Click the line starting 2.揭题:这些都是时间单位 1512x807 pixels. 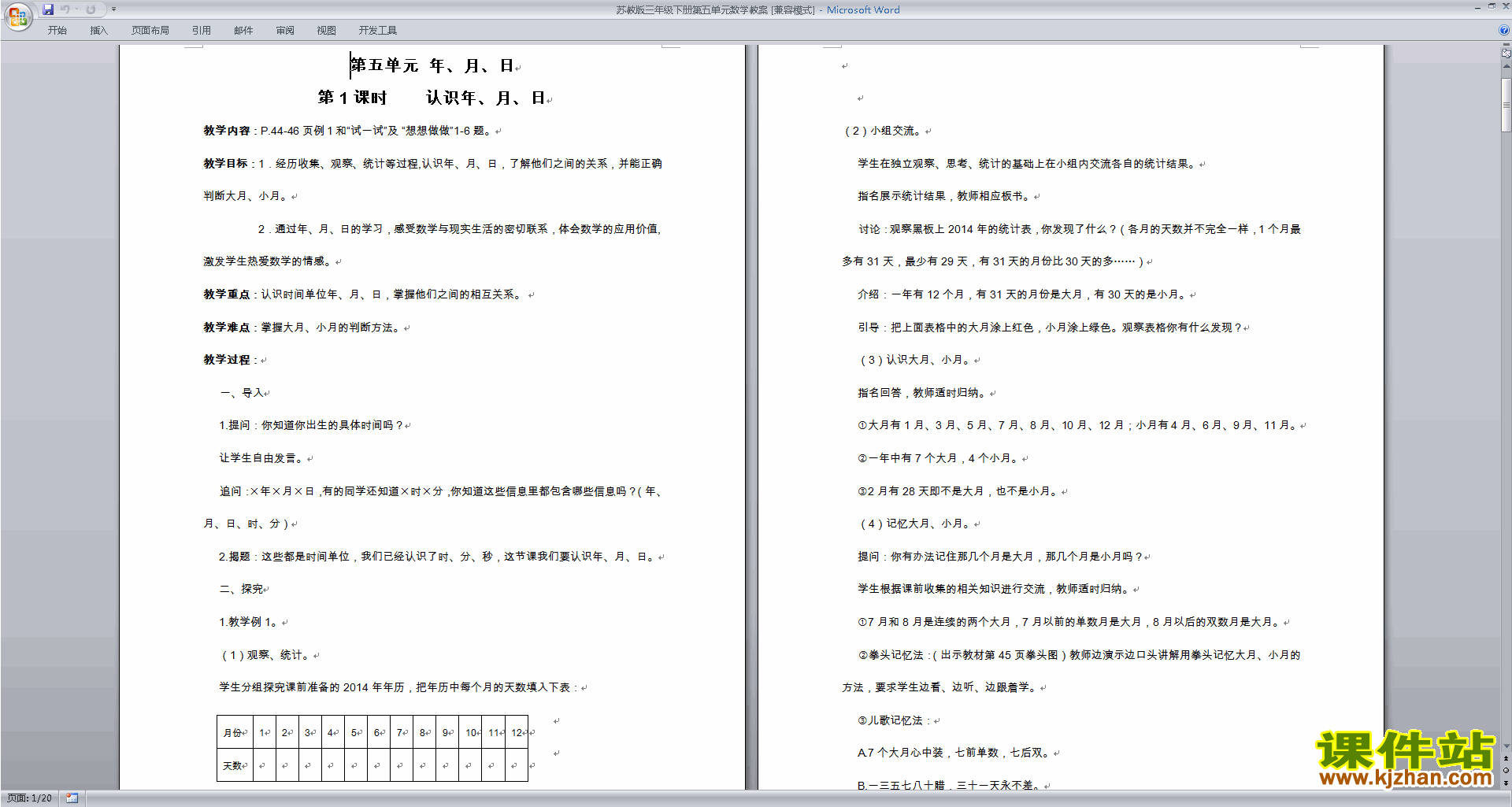pos(438,557)
